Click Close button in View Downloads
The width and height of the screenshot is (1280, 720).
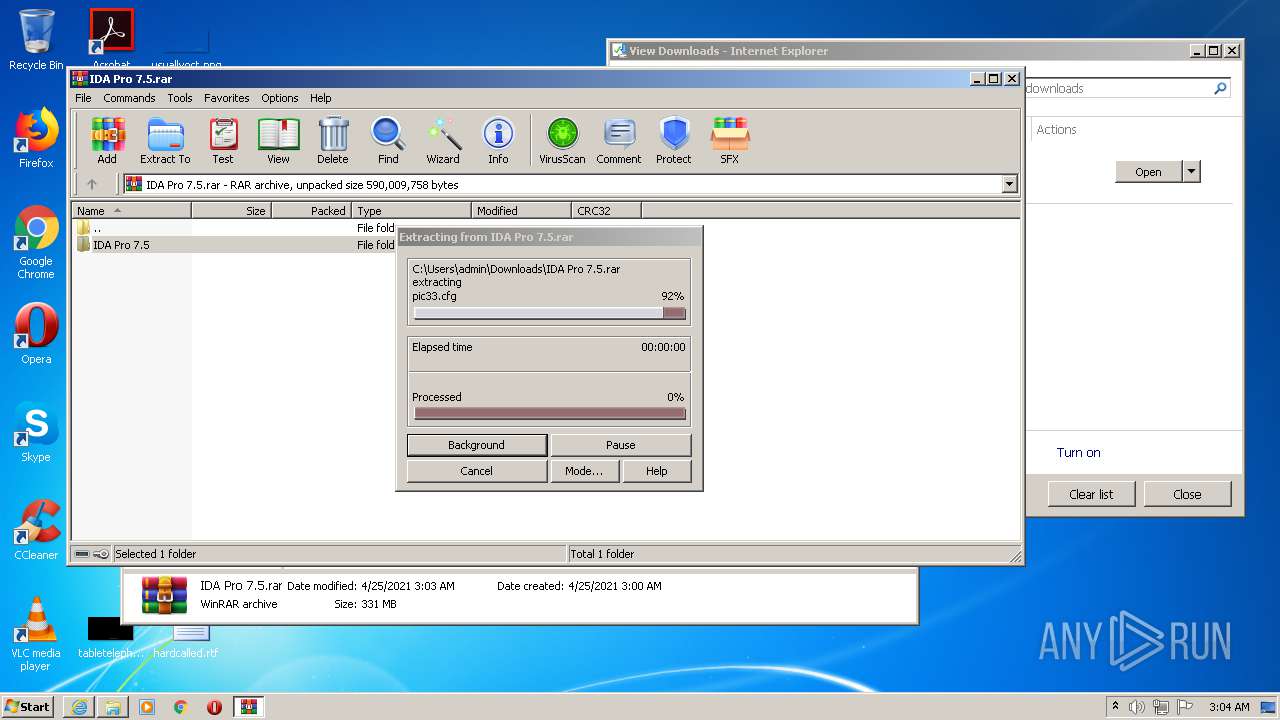(1187, 494)
